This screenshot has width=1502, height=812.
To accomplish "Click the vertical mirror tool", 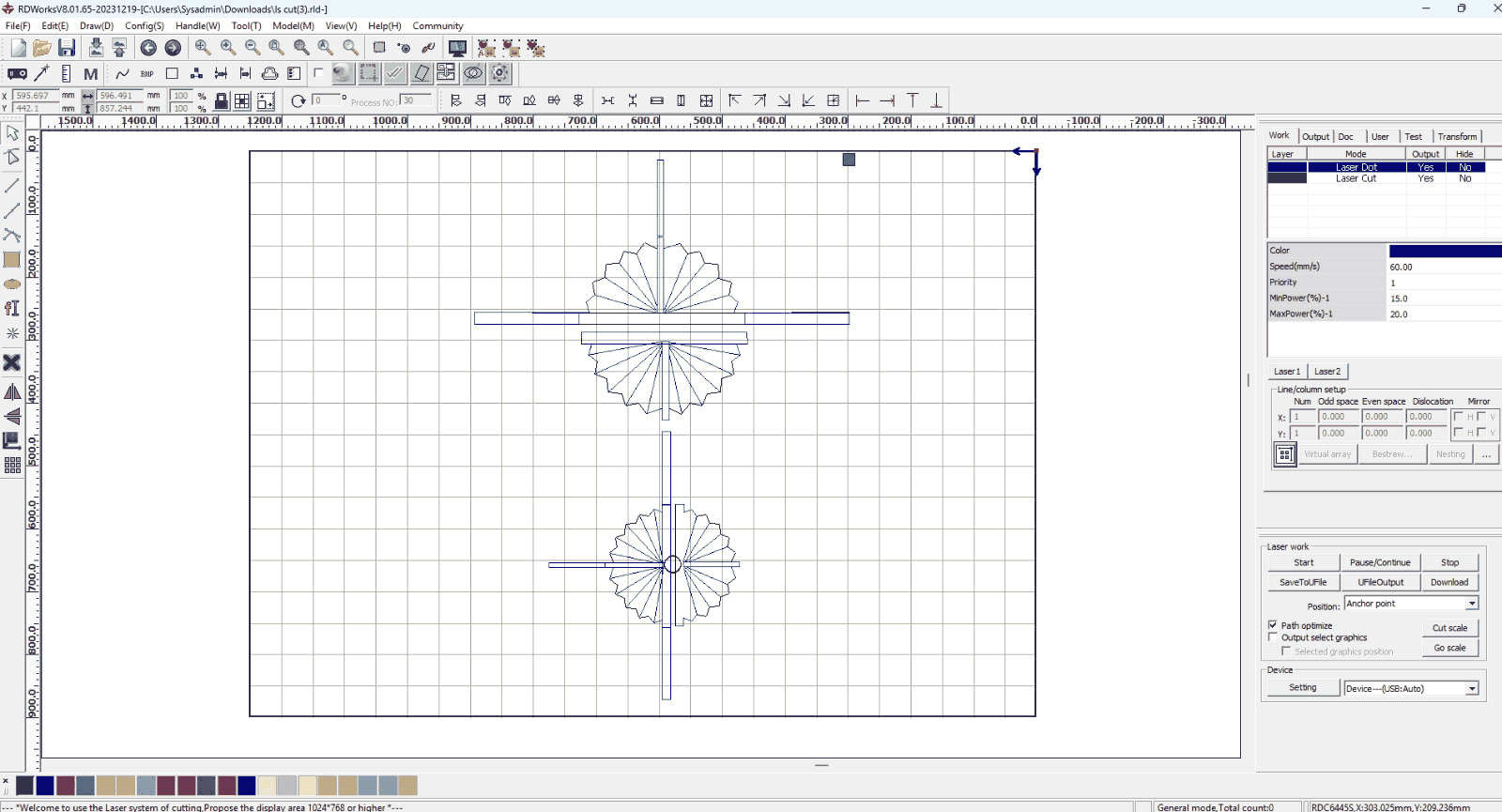I will tap(12, 416).
